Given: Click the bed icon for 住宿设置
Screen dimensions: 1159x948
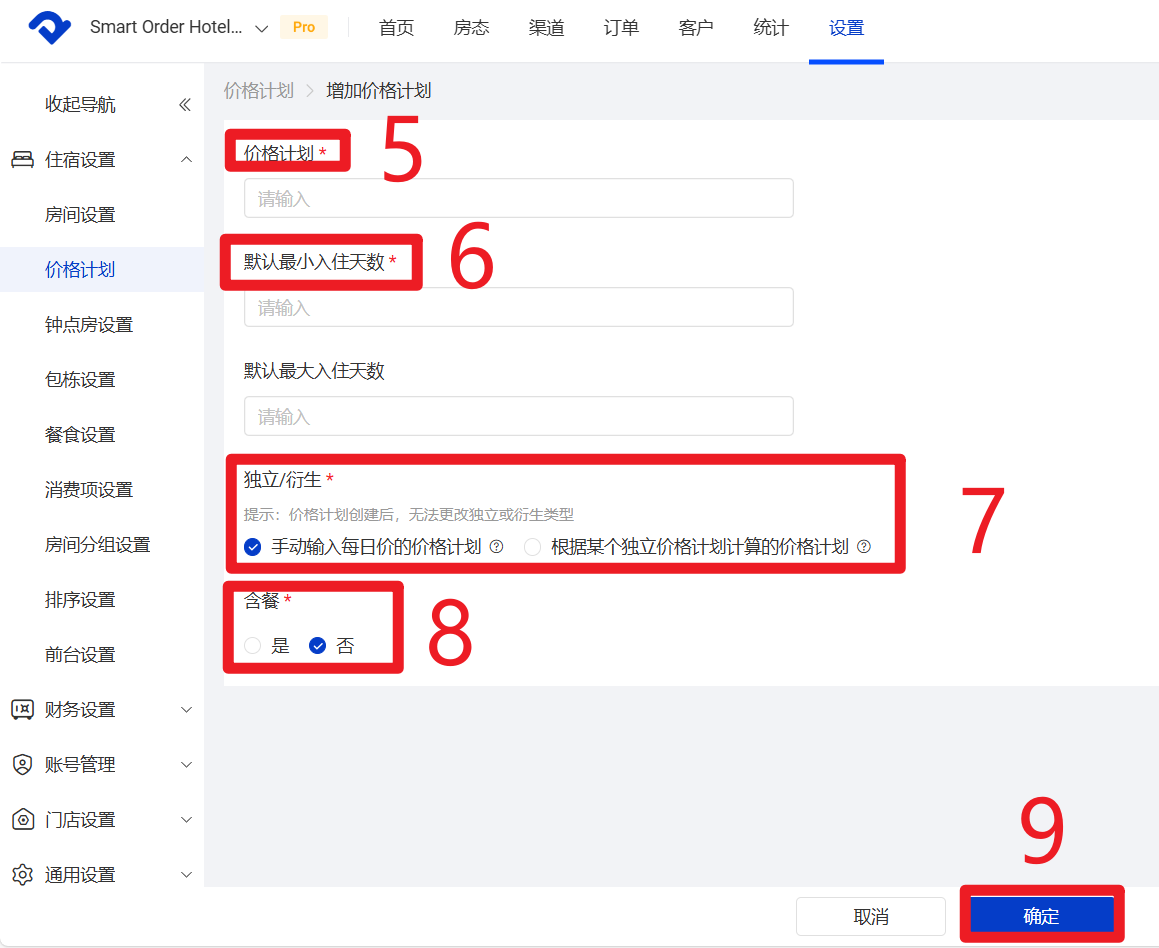Looking at the screenshot, I should click(x=22, y=160).
